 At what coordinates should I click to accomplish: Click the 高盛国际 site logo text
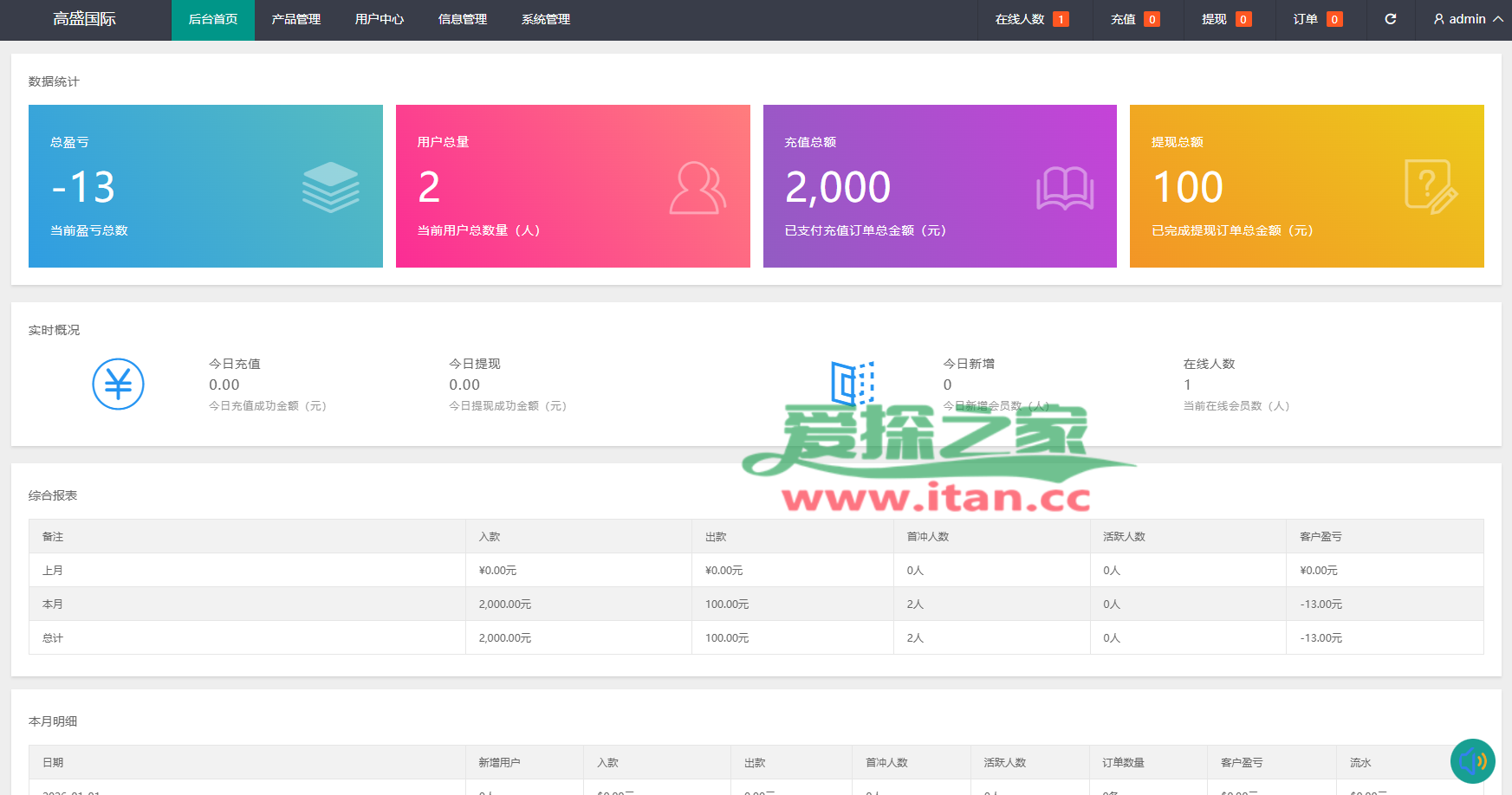pyautogui.click(x=84, y=19)
